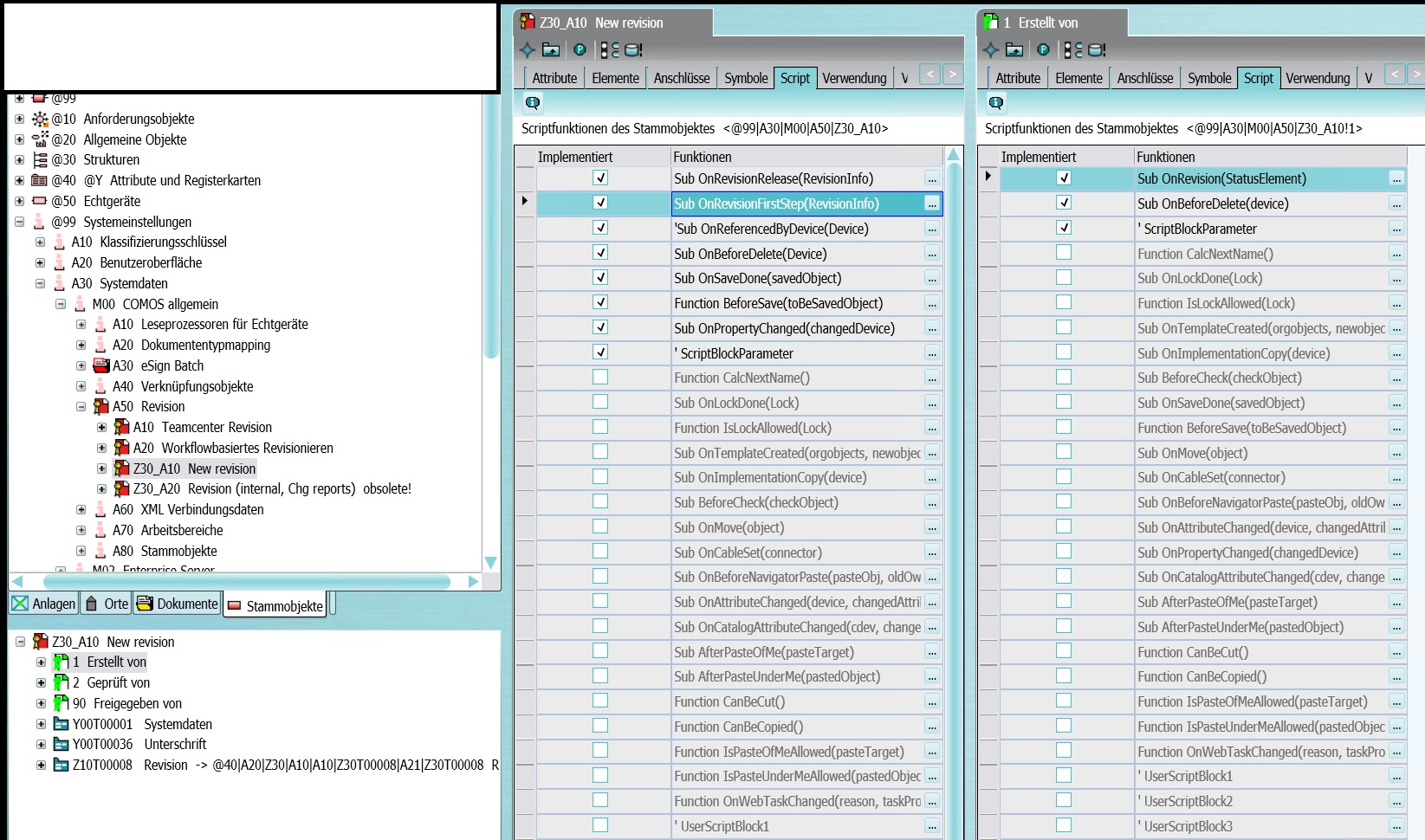1425x840 pixels.
Task: Click the A30 eSign Batch icon in tree
Action: coord(101,365)
